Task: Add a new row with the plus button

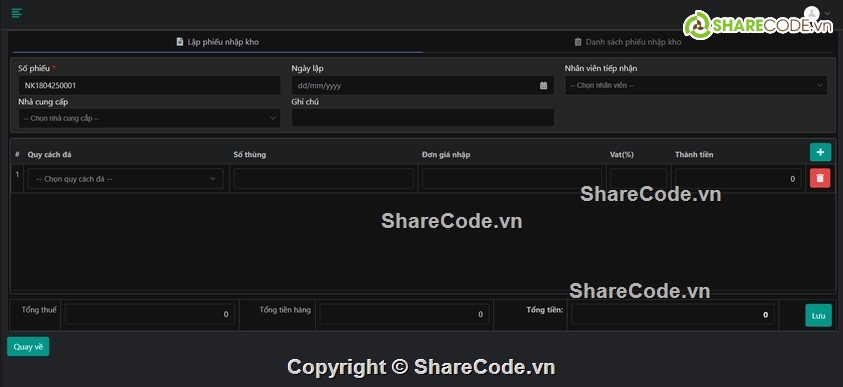Action: [820, 153]
